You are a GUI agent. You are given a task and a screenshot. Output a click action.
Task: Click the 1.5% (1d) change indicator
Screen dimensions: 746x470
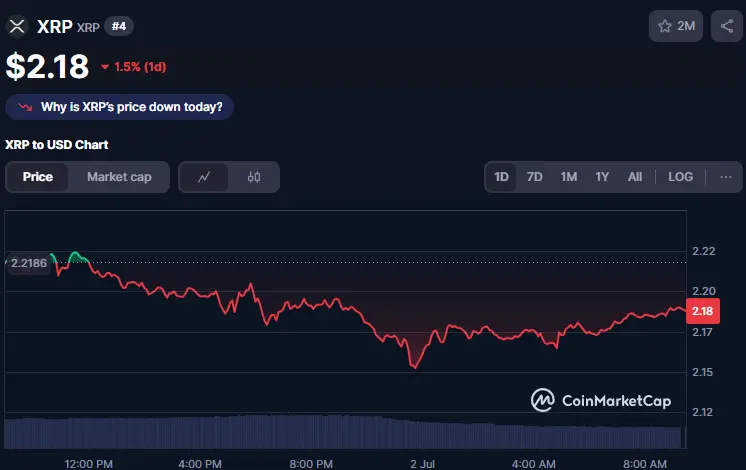134,67
